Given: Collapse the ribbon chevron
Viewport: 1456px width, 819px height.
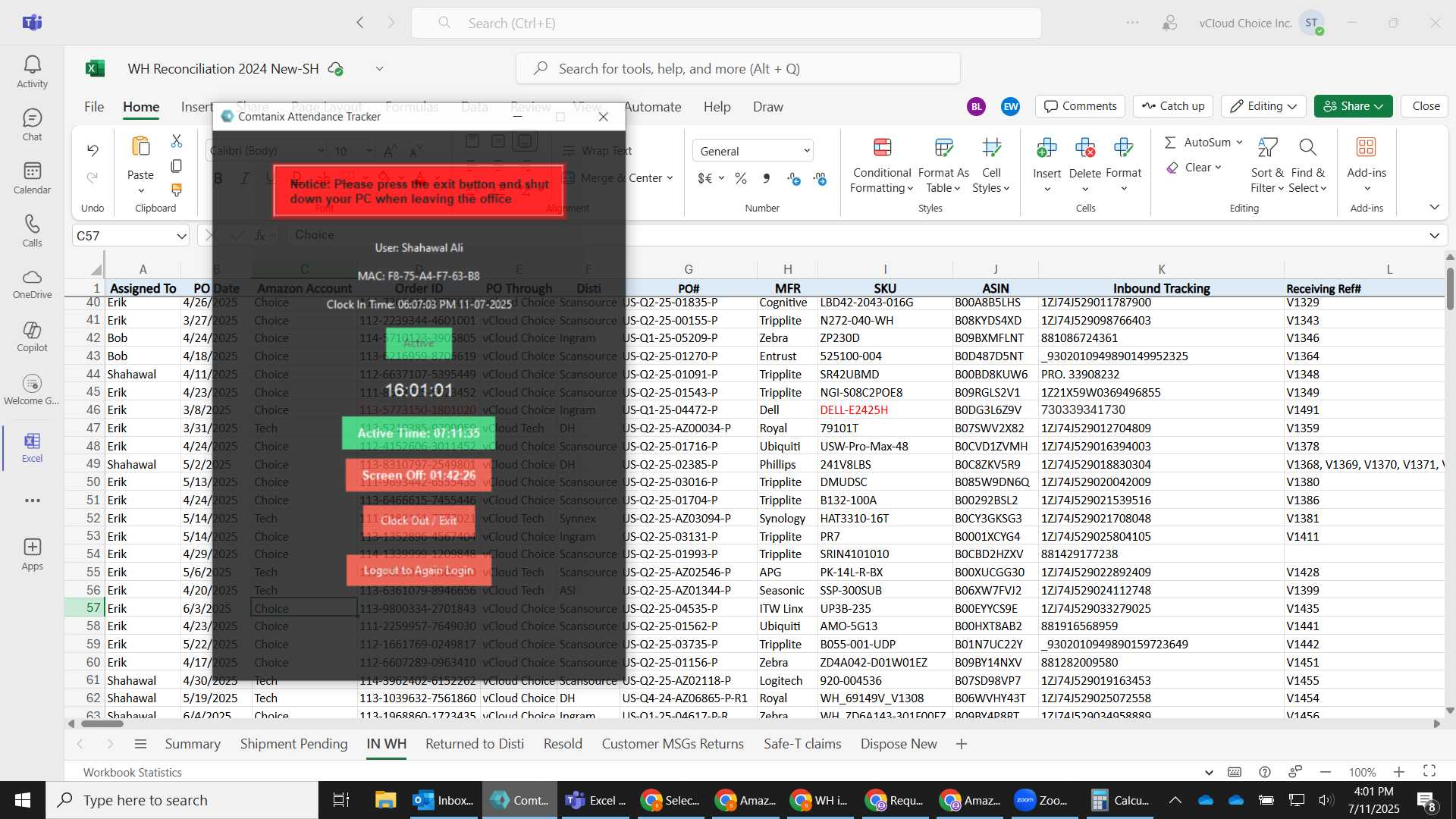Looking at the screenshot, I should (1434, 207).
